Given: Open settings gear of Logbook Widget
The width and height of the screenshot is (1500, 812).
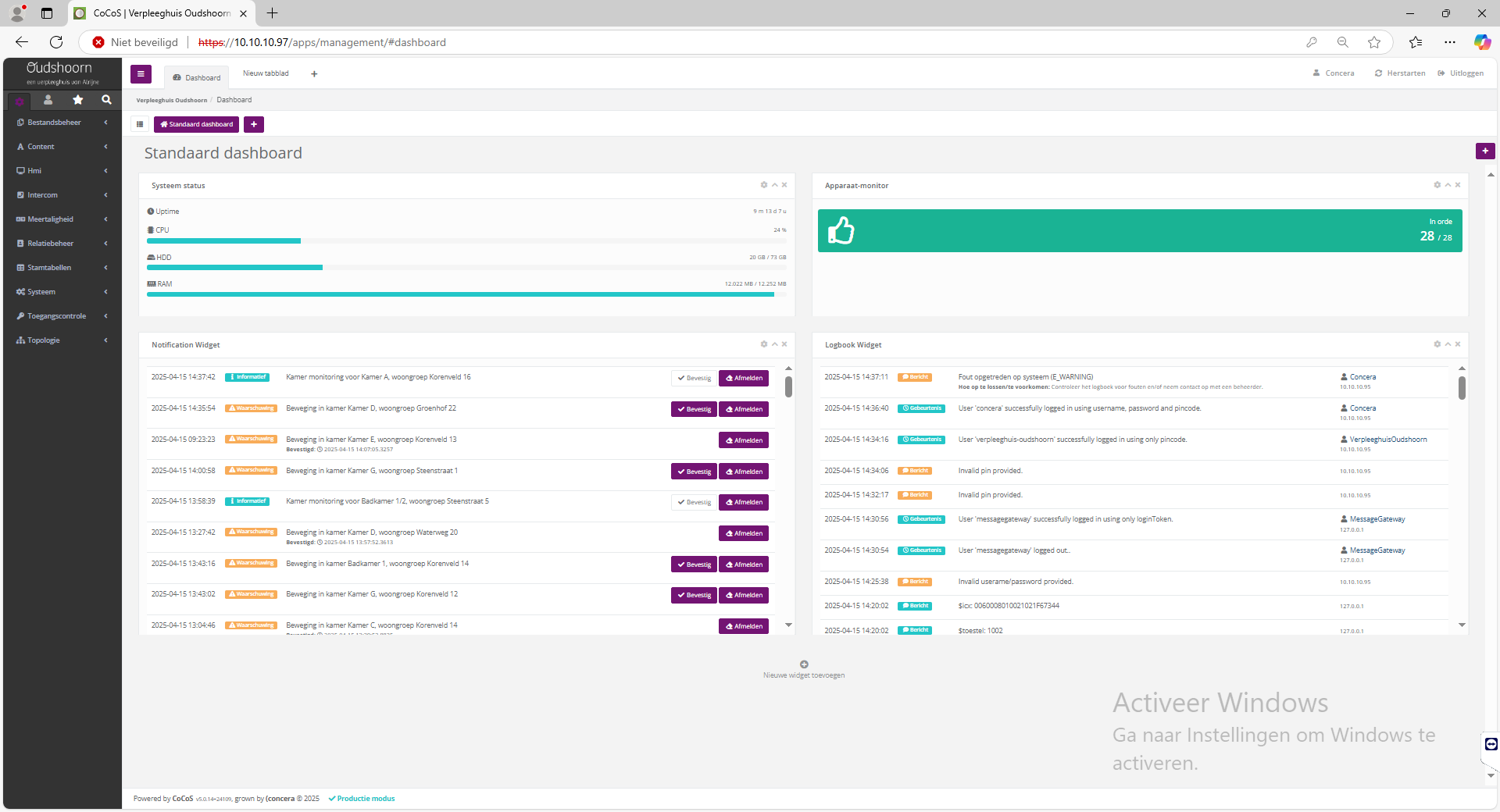Looking at the screenshot, I should click(x=1437, y=344).
